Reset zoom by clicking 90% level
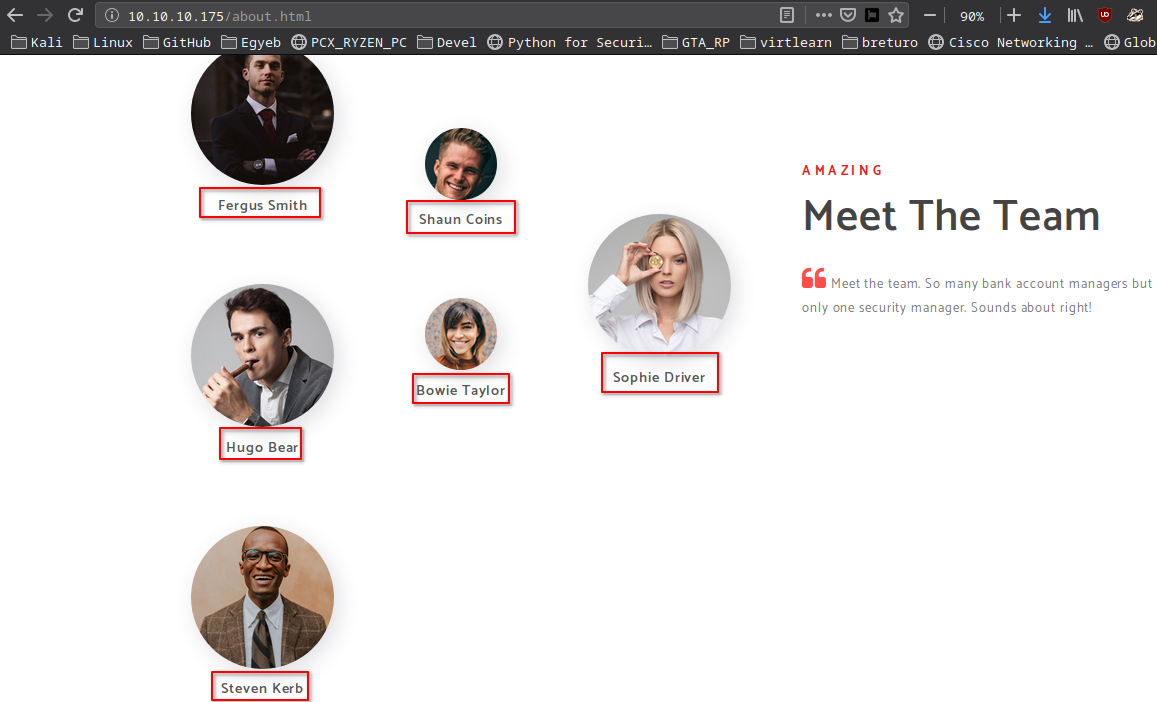 971,16
